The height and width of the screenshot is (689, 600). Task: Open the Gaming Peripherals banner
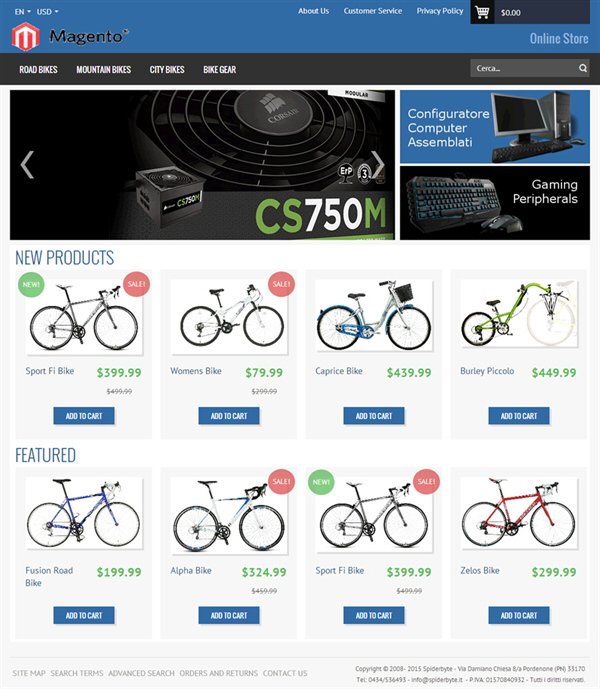pos(495,203)
